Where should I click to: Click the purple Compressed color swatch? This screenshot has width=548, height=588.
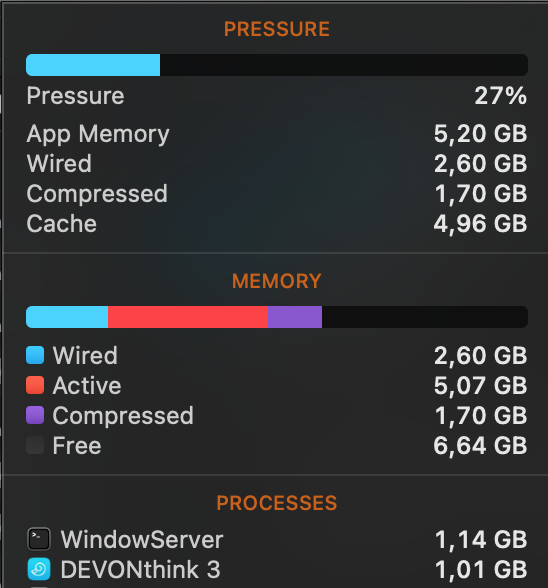click(x=35, y=415)
